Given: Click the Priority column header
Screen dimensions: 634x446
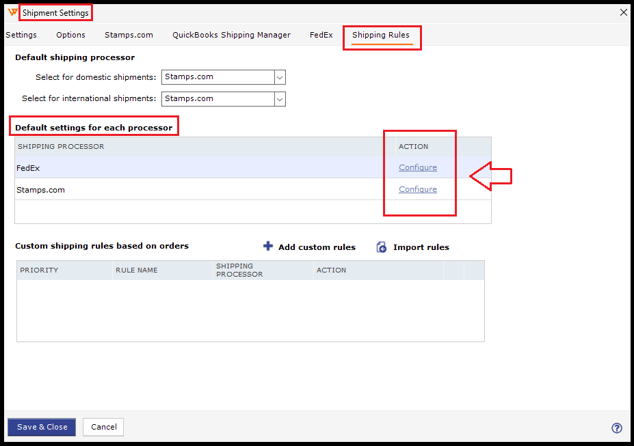Looking at the screenshot, I should point(39,270).
